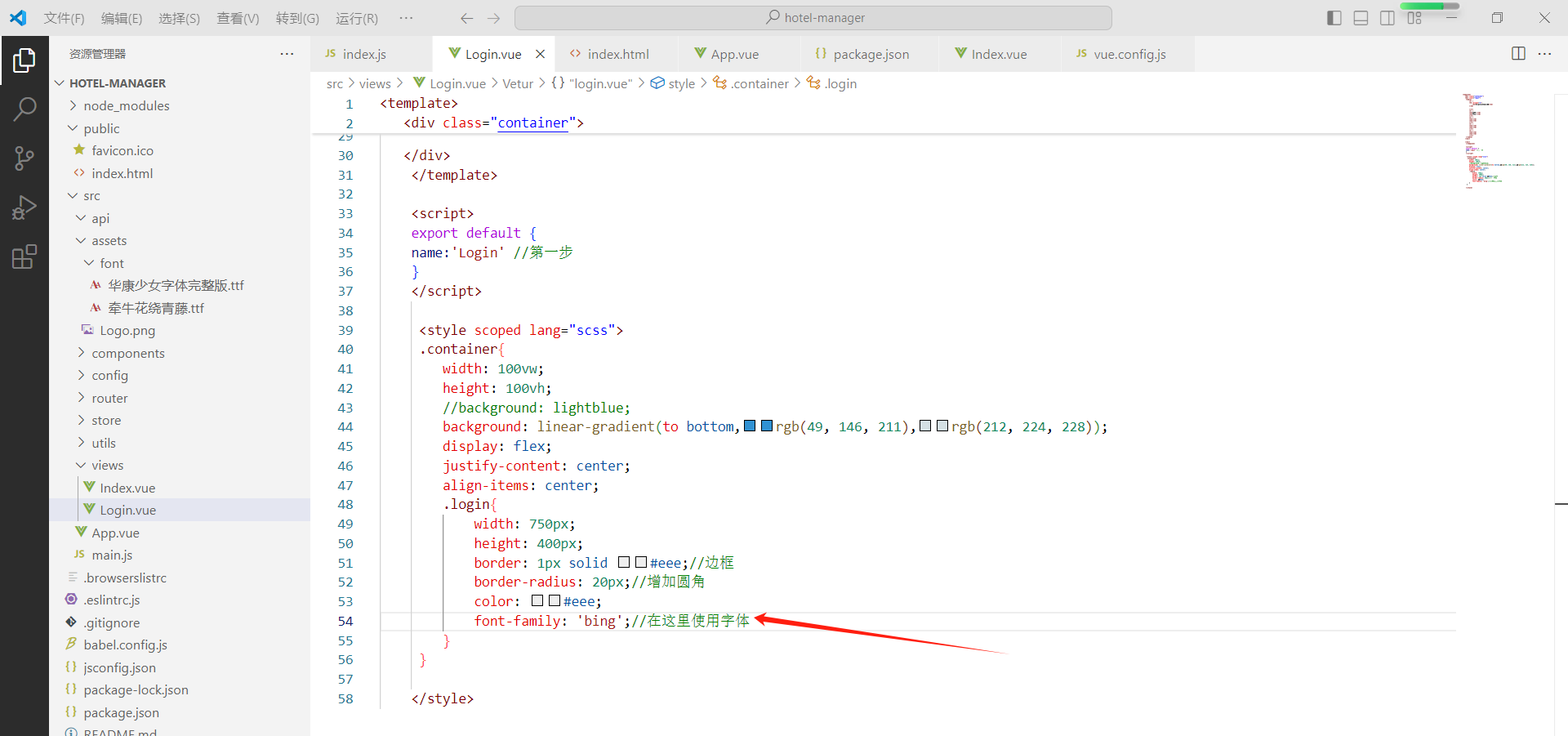This screenshot has width=1568, height=736.
Task: Open color picker for rgb(212, 224, 228)
Action: coord(942,426)
